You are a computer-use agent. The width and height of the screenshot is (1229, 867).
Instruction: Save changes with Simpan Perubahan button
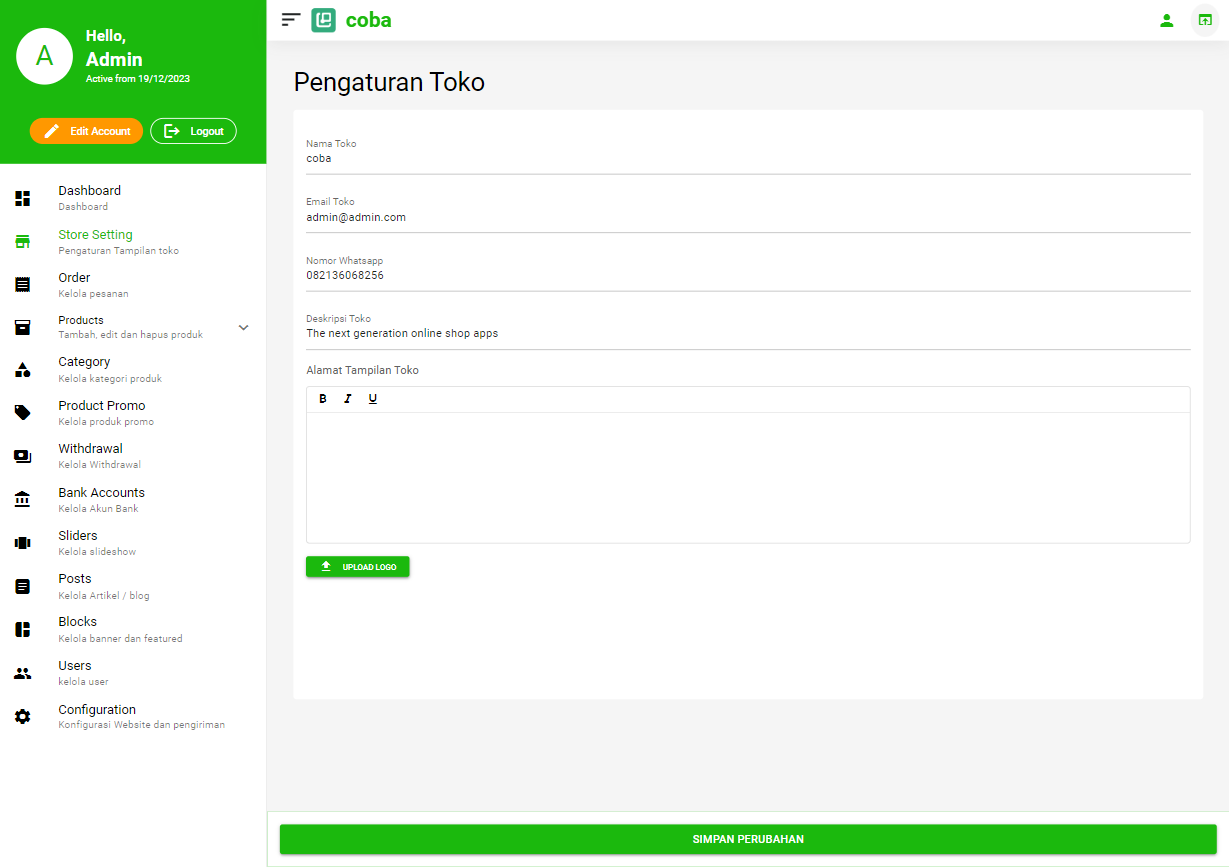click(747, 839)
